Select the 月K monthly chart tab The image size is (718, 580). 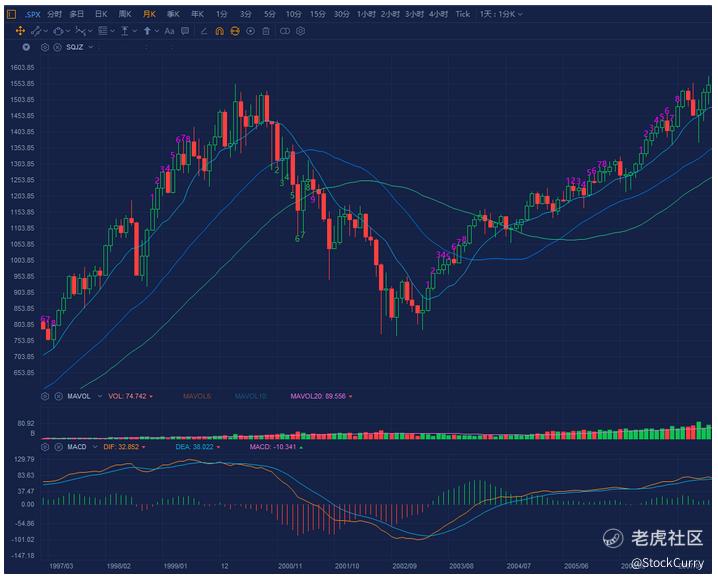[x=149, y=14]
